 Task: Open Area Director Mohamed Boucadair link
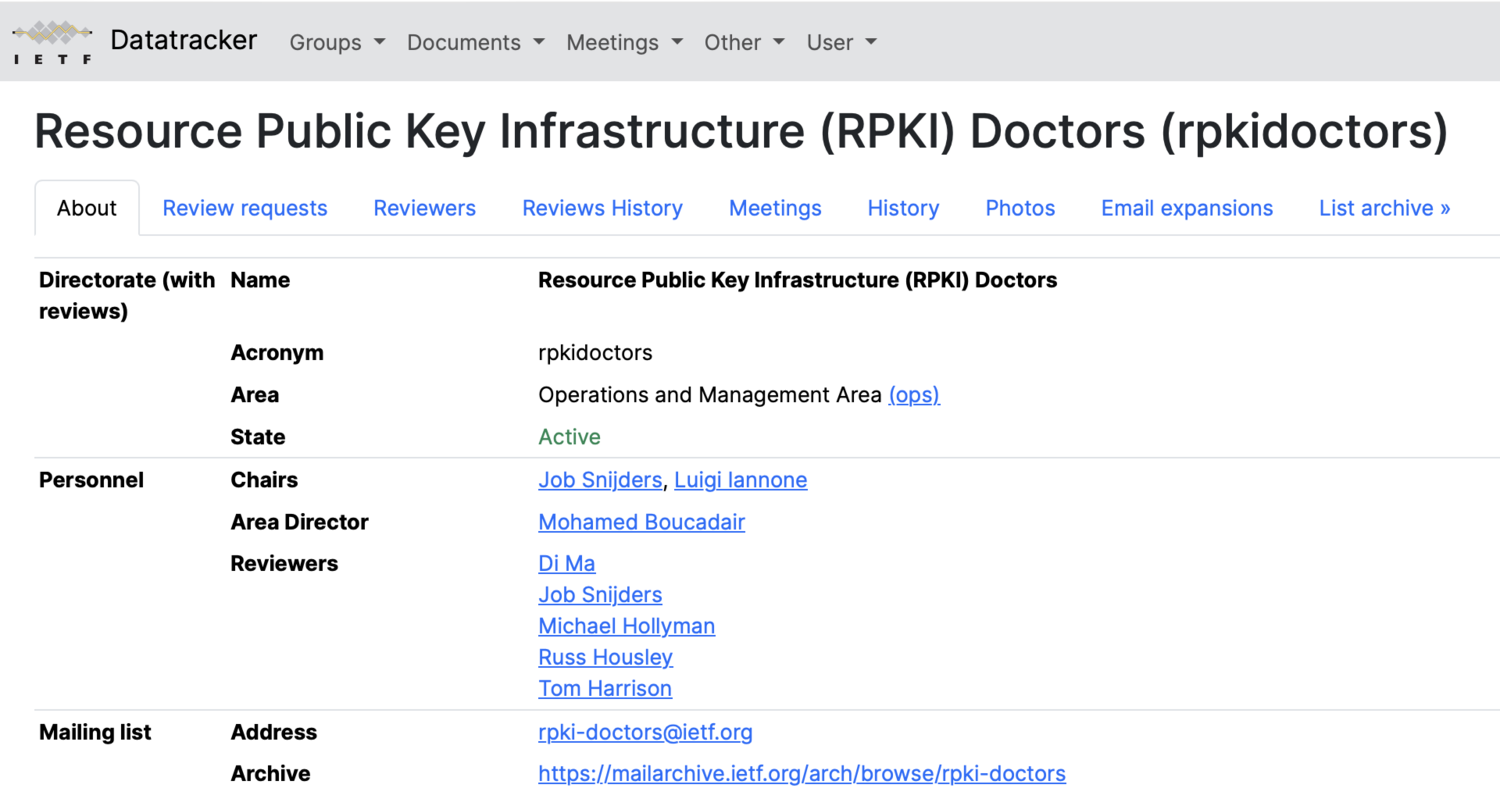641,522
